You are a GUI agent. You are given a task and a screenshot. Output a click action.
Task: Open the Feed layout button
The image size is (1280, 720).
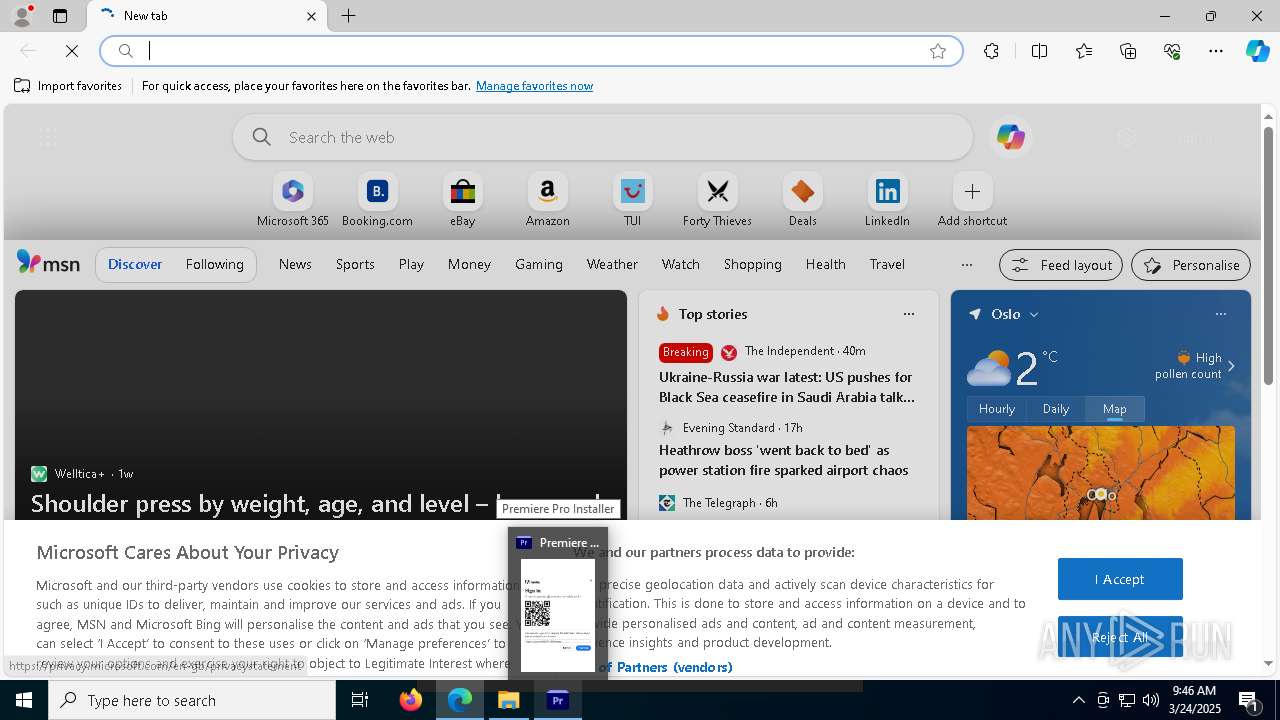pyautogui.click(x=1061, y=265)
